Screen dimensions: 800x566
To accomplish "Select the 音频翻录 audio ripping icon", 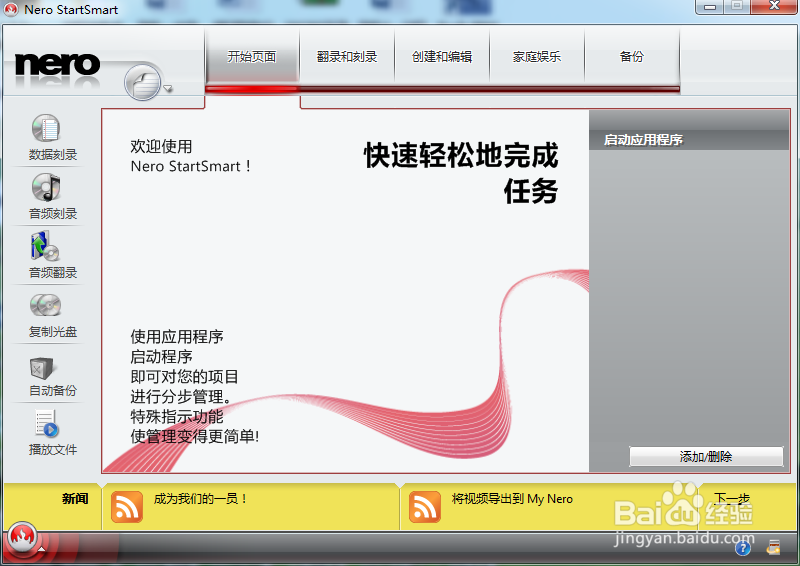I will (x=46, y=246).
